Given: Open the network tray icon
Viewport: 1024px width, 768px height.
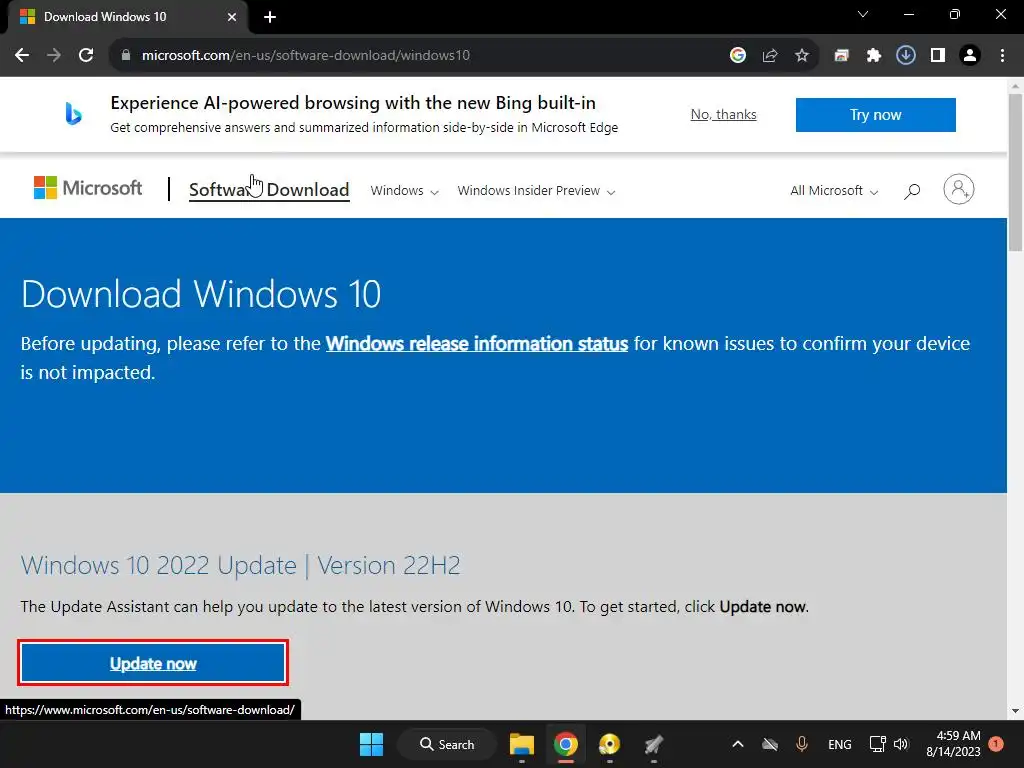Looking at the screenshot, I should tap(878, 744).
